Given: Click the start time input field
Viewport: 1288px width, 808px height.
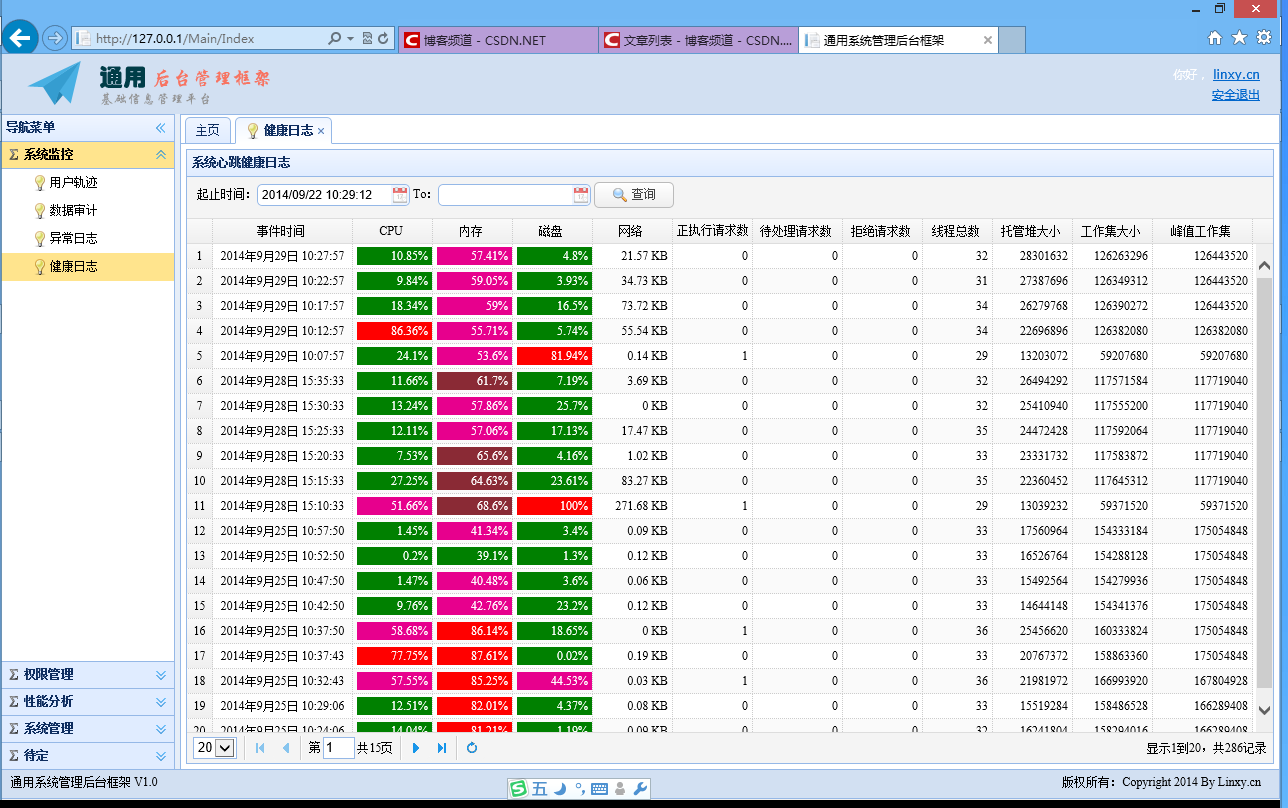Looking at the screenshot, I should click(x=324, y=195).
